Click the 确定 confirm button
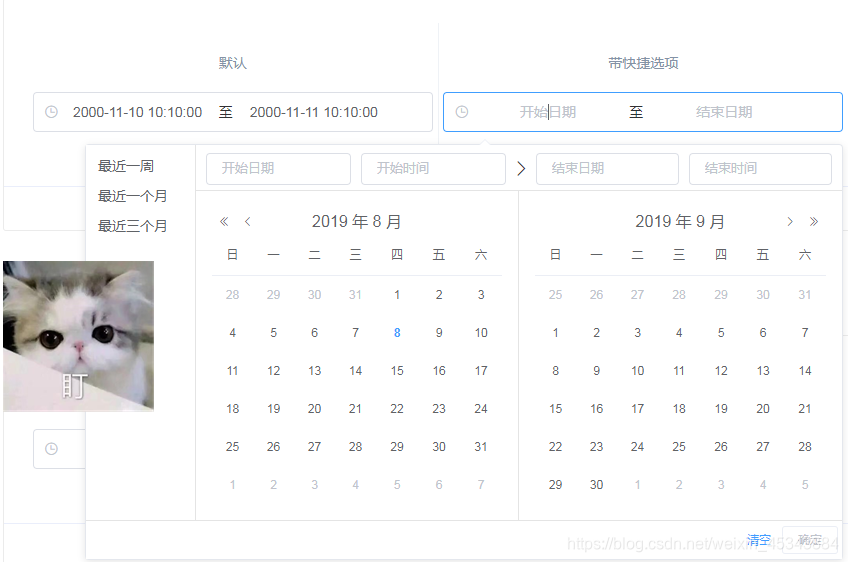Viewport: 848px width, 562px height. 810,539
